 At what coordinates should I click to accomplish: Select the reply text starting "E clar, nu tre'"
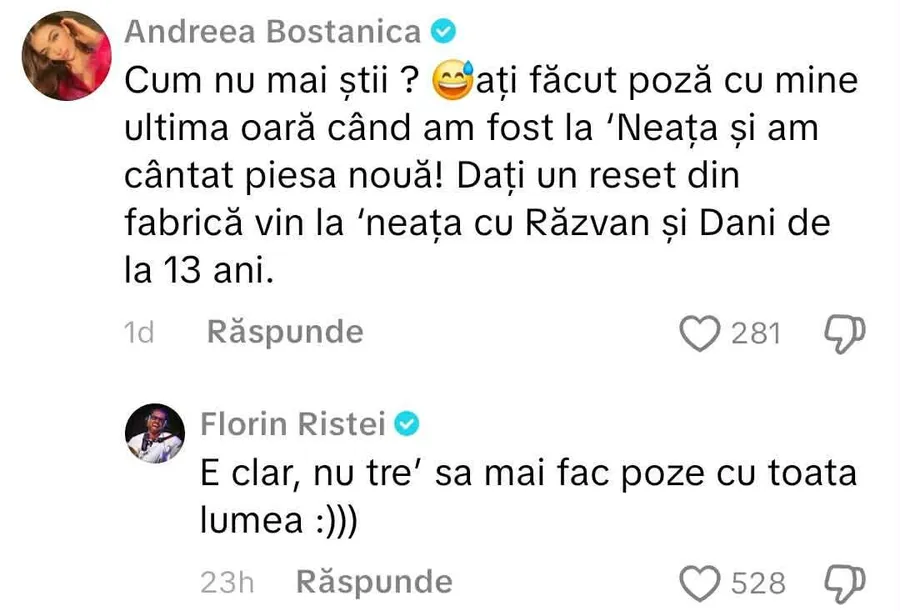pyautogui.click(x=520, y=473)
